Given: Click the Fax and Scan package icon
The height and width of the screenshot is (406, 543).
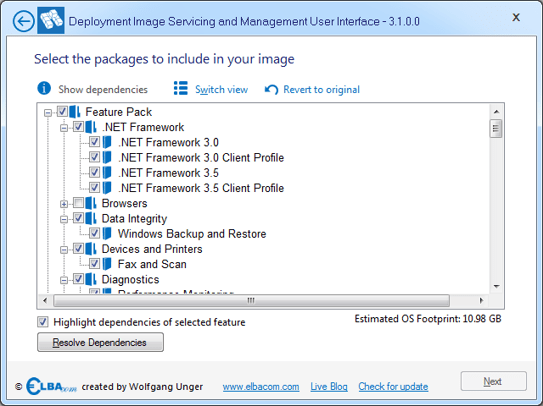Looking at the screenshot, I should point(107,264).
